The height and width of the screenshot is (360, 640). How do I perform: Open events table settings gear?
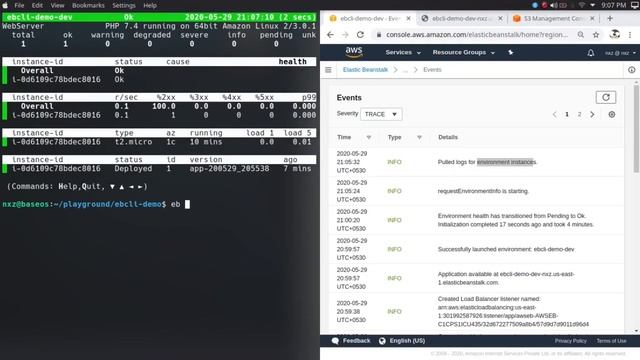click(611, 114)
